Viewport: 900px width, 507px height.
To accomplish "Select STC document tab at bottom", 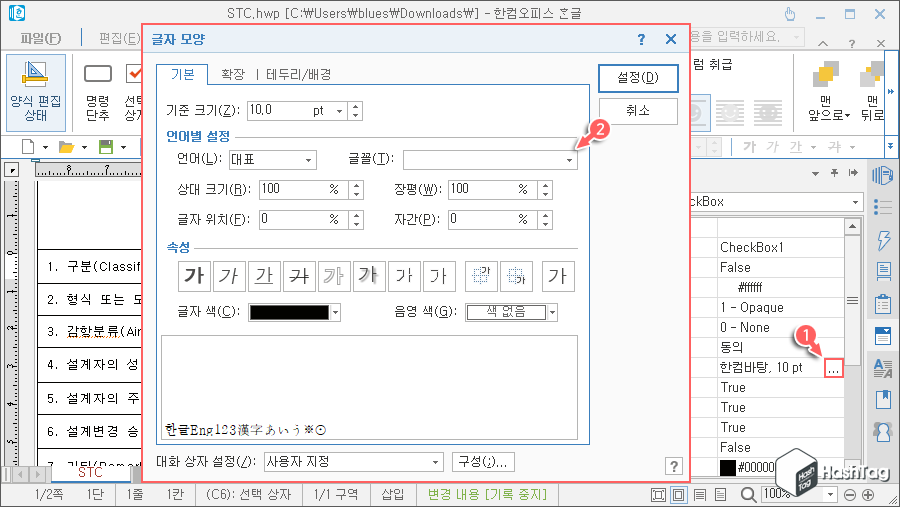I will tap(90, 473).
